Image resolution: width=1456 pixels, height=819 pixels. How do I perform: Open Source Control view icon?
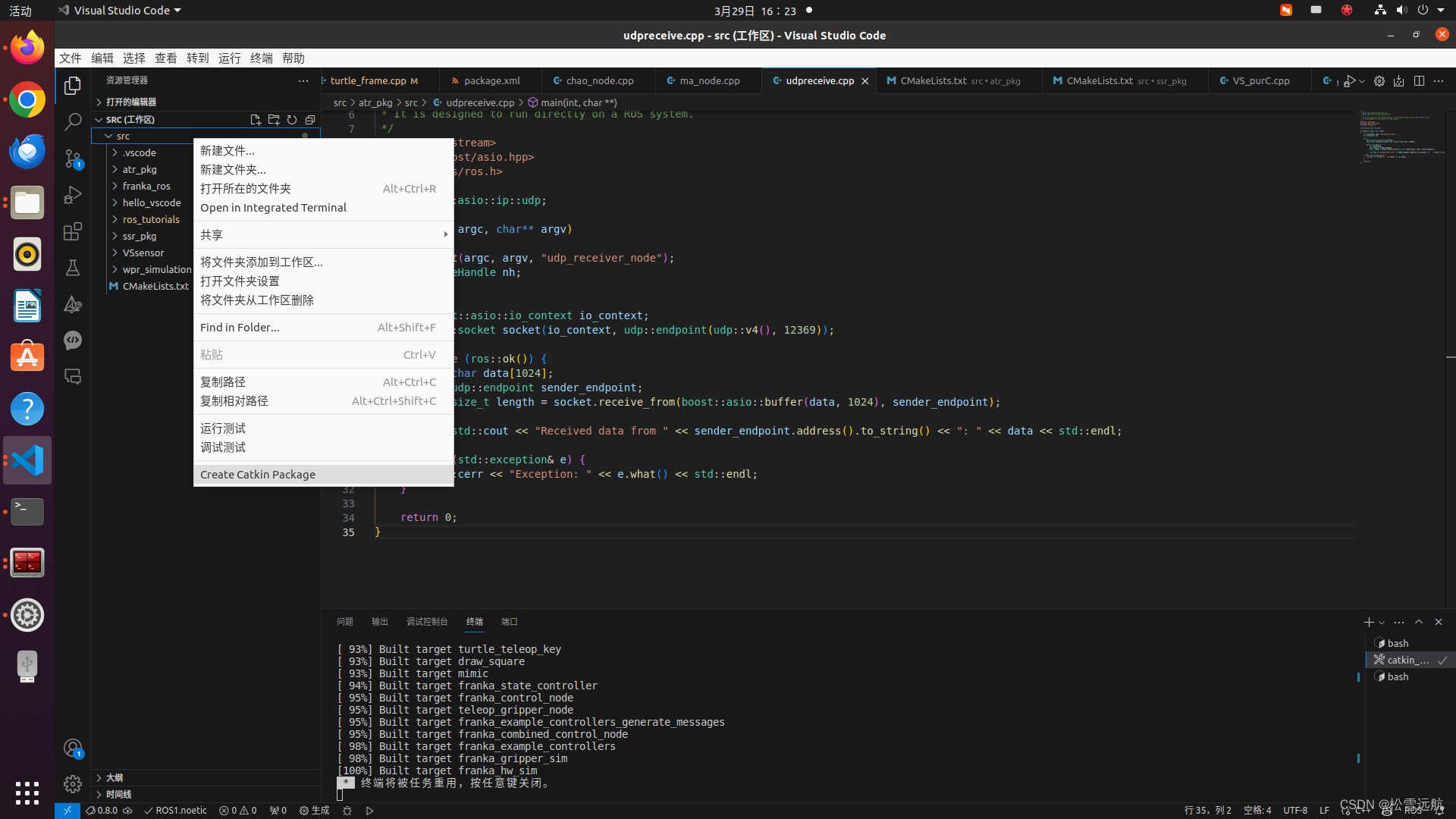73,158
